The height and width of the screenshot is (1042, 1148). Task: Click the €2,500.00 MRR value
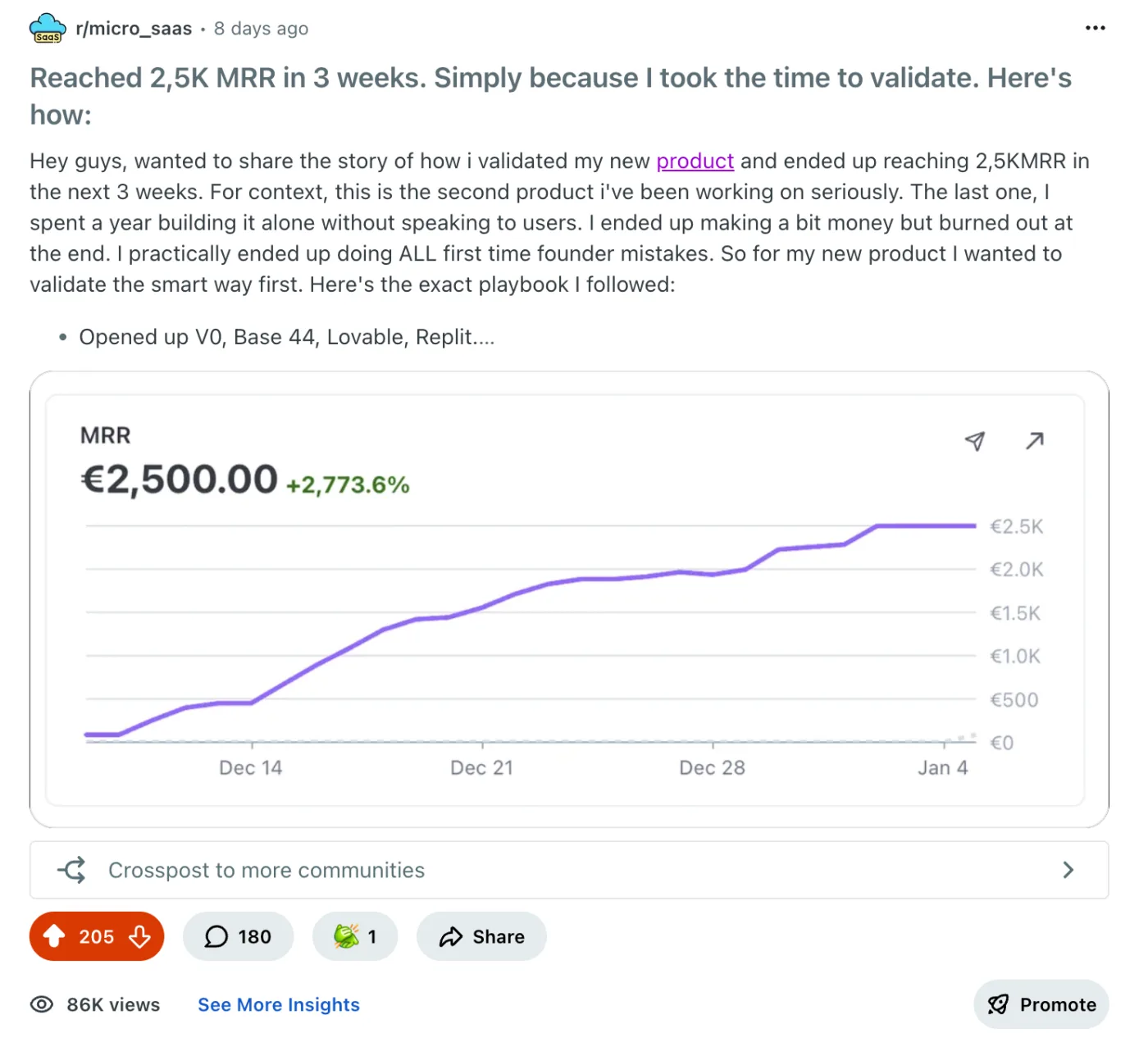coord(180,480)
